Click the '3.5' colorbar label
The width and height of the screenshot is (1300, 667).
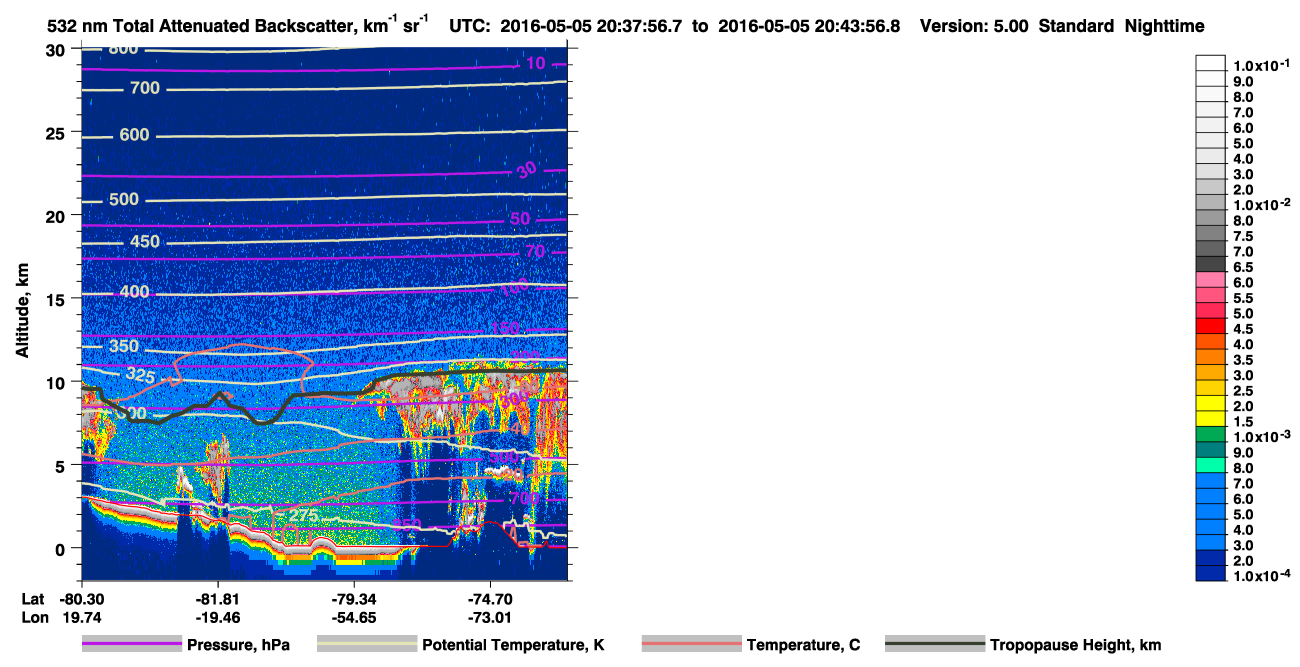tap(1245, 360)
